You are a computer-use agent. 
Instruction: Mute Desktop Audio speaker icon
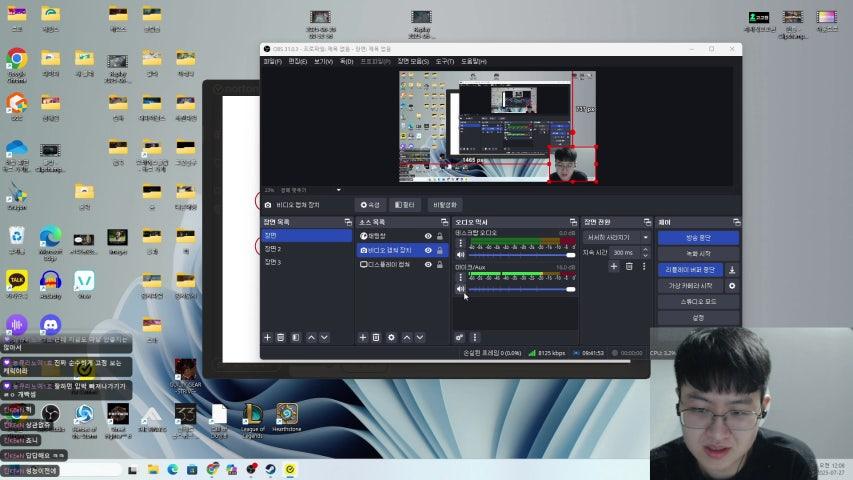click(x=460, y=255)
